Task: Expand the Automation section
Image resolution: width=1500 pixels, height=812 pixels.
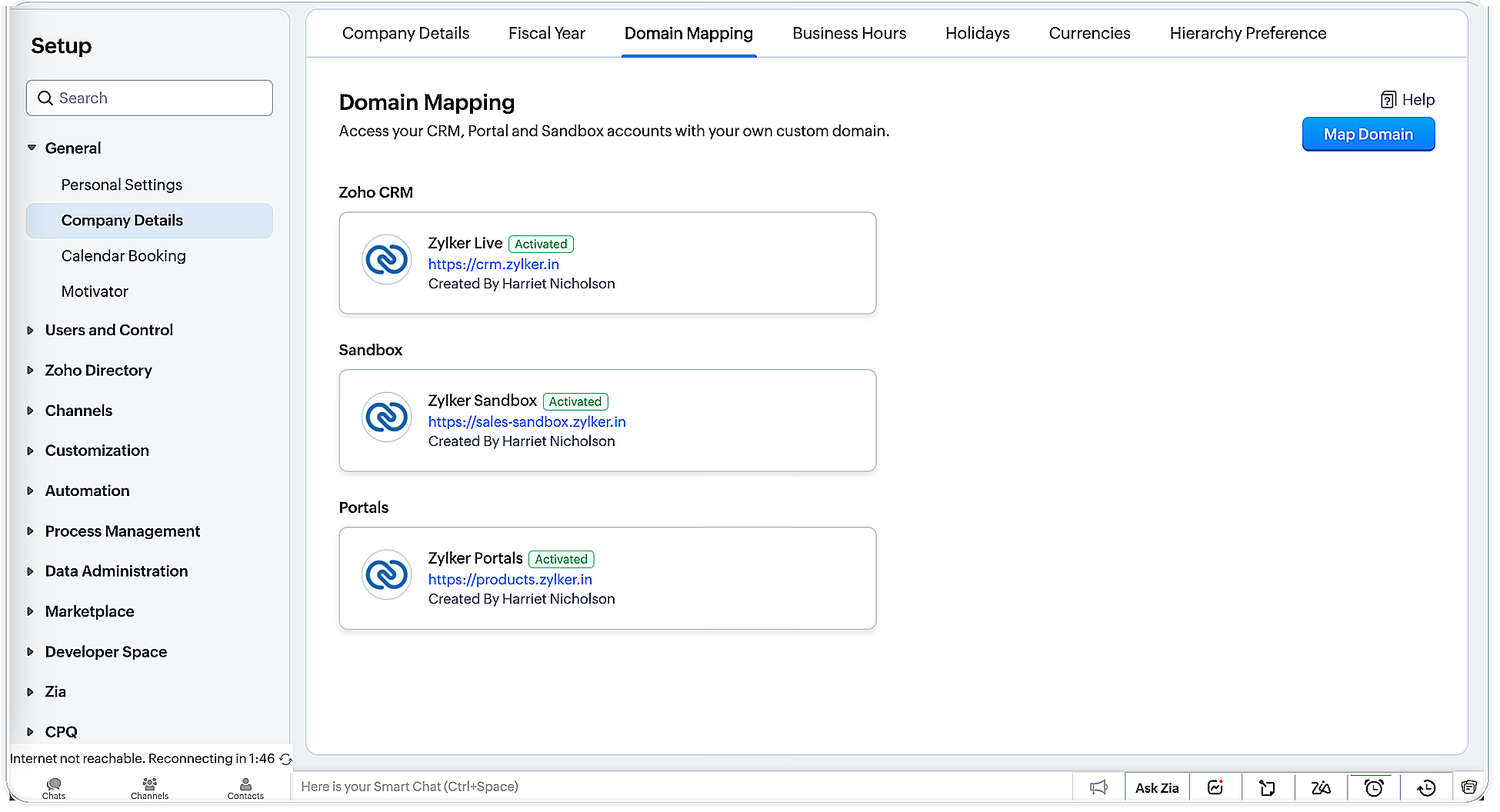Action: pyautogui.click(x=31, y=491)
